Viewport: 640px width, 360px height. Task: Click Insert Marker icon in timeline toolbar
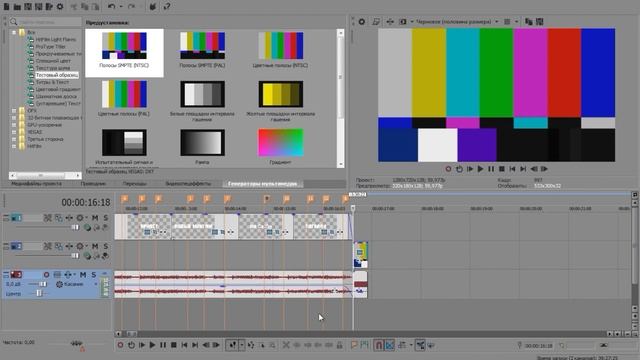[354, 345]
